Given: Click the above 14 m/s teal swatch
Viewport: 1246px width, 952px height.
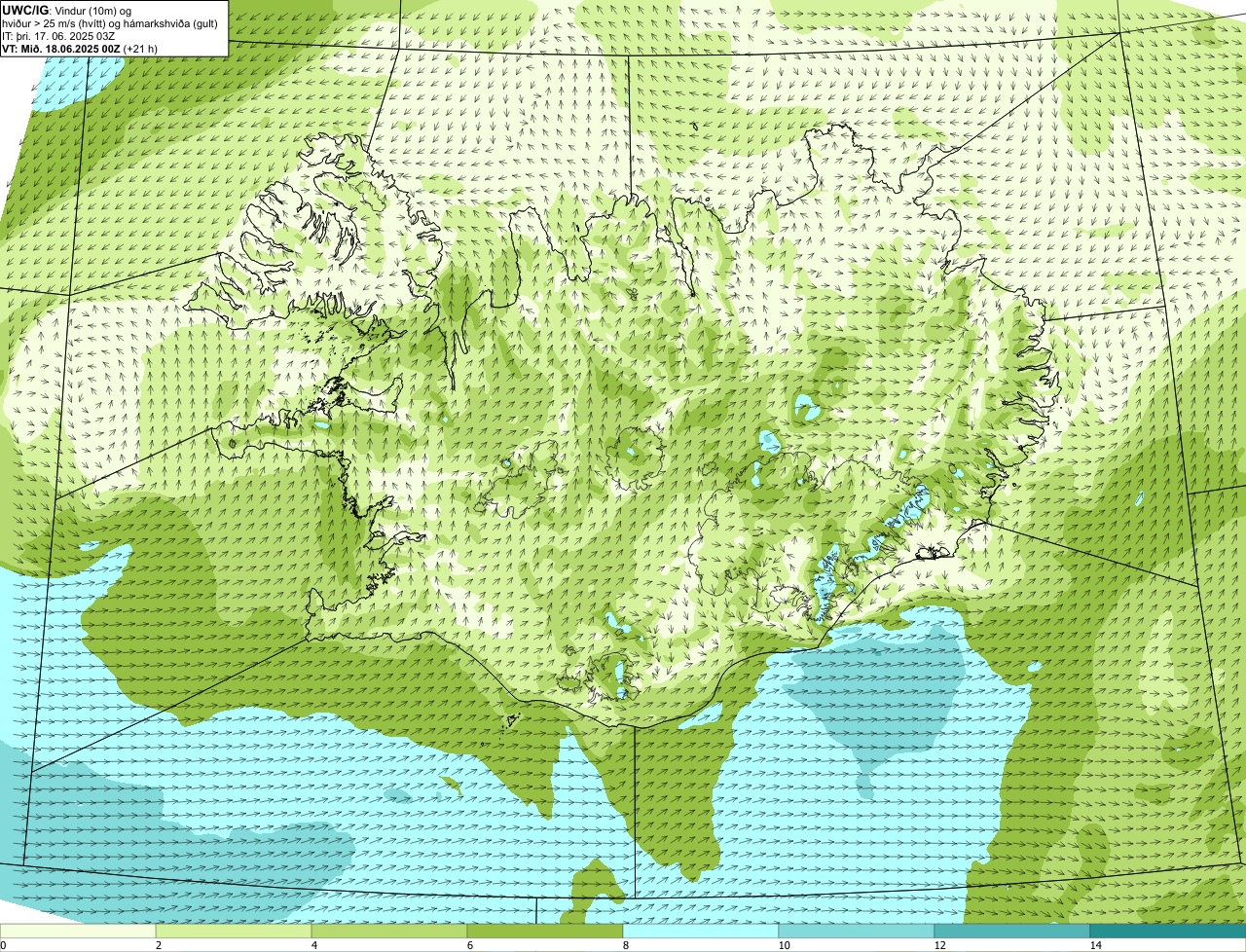Looking at the screenshot, I should tap(1168, 931).
